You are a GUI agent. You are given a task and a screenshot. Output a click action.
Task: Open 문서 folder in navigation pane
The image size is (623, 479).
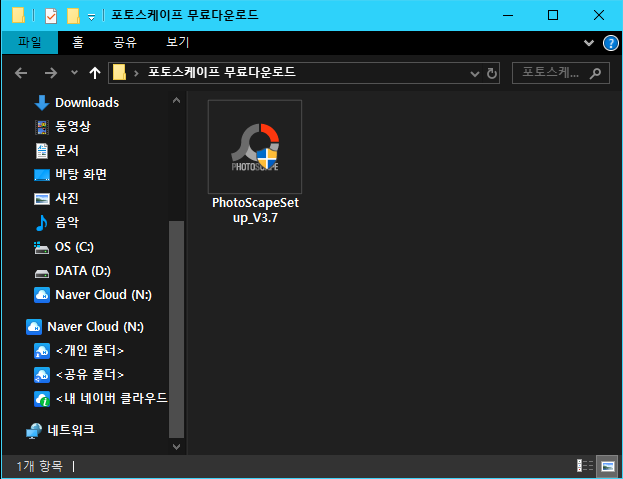(x=67, y=151)
